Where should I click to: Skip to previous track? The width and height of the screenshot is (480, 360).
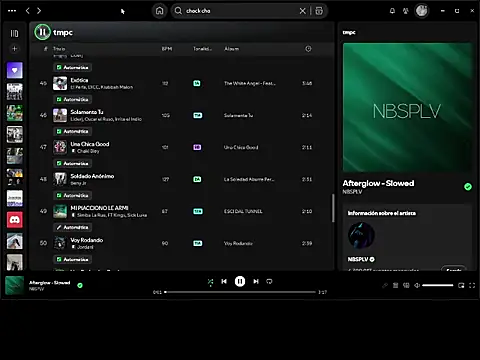tap(224, 282)
